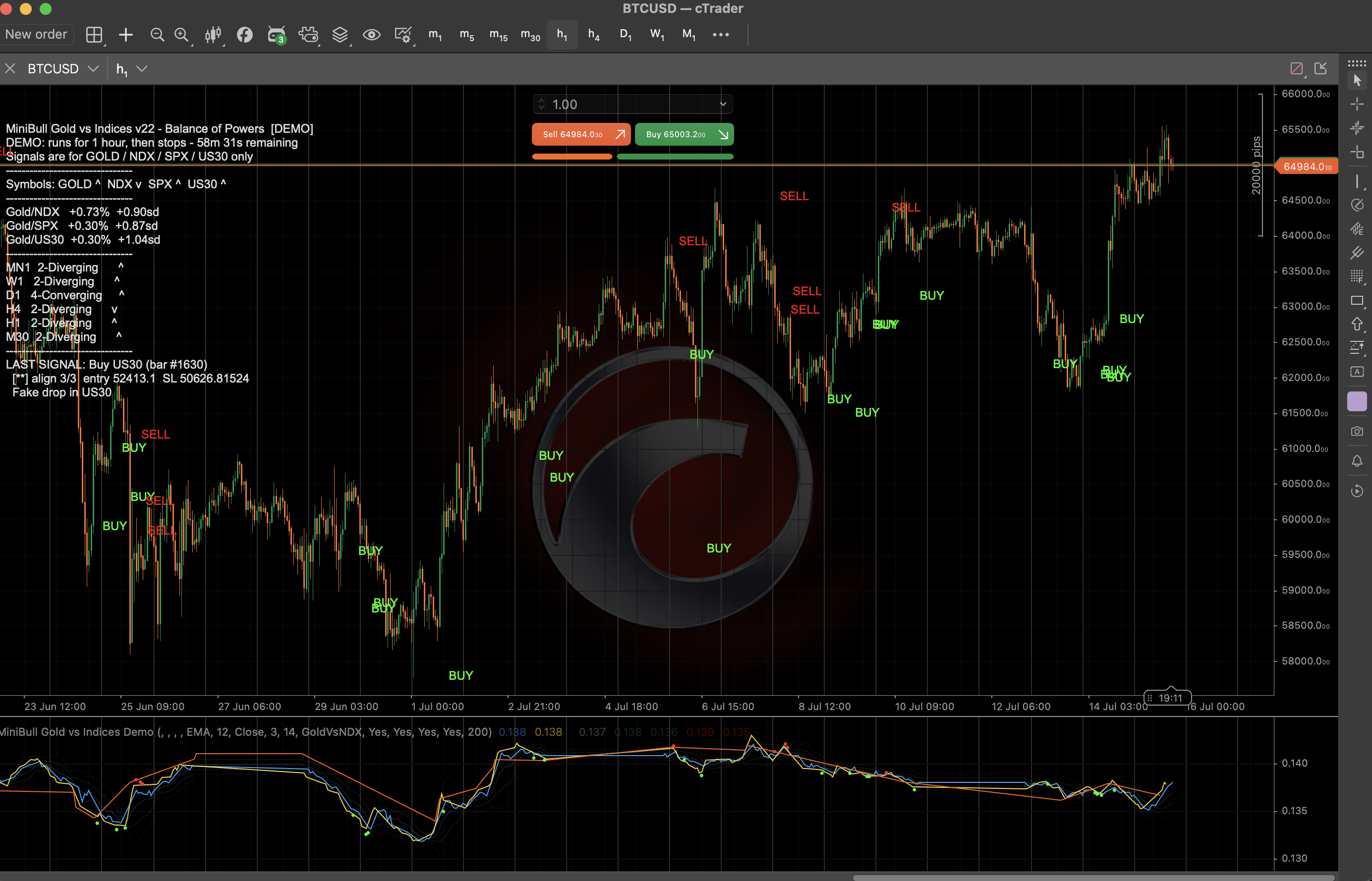Detach the chart window
Image resolution: width=1372 pixels, height=881 pixels.
click(1320, 69)
